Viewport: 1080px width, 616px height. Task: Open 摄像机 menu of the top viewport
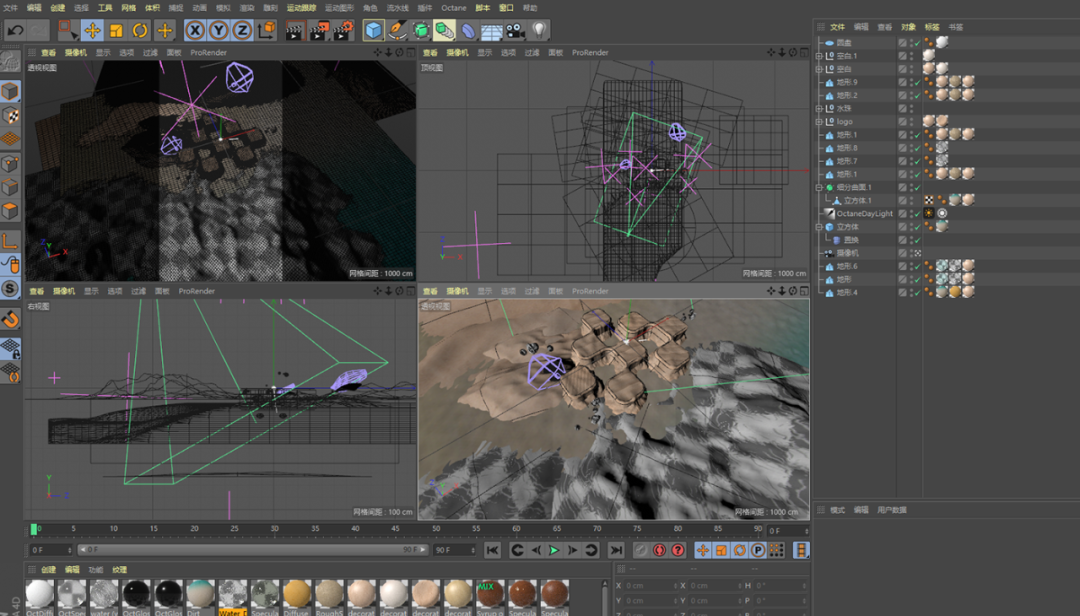(x=457, y=52)
